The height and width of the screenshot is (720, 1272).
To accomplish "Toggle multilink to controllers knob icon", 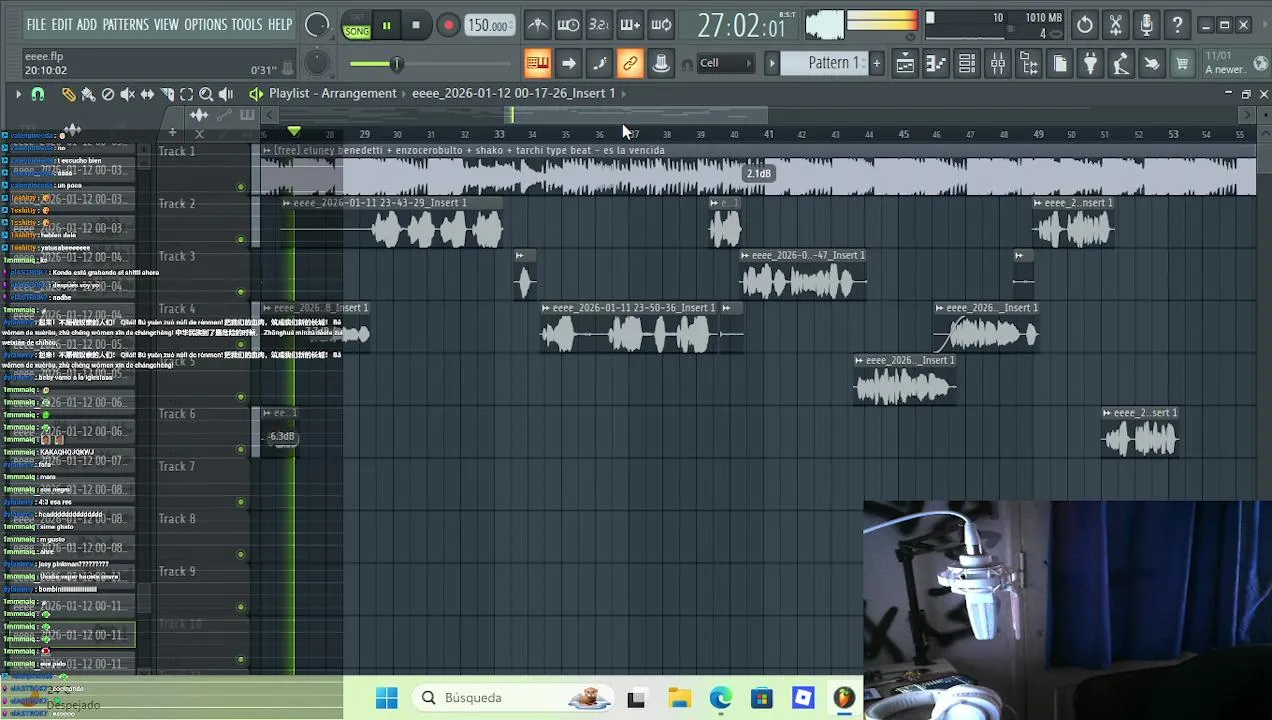I will tap(661, 64).
